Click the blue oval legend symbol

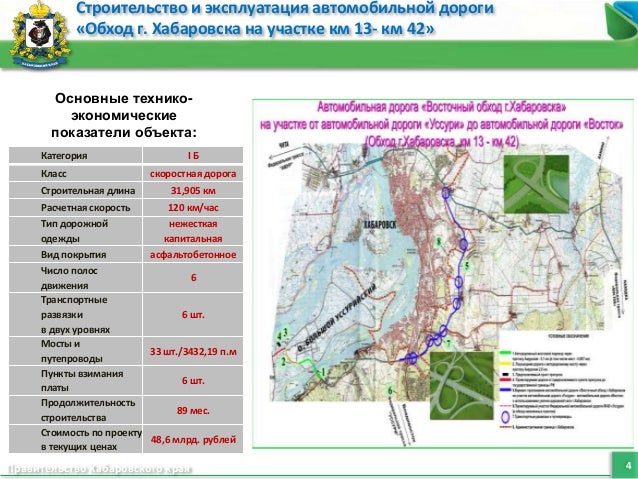(x=505, y=417)
